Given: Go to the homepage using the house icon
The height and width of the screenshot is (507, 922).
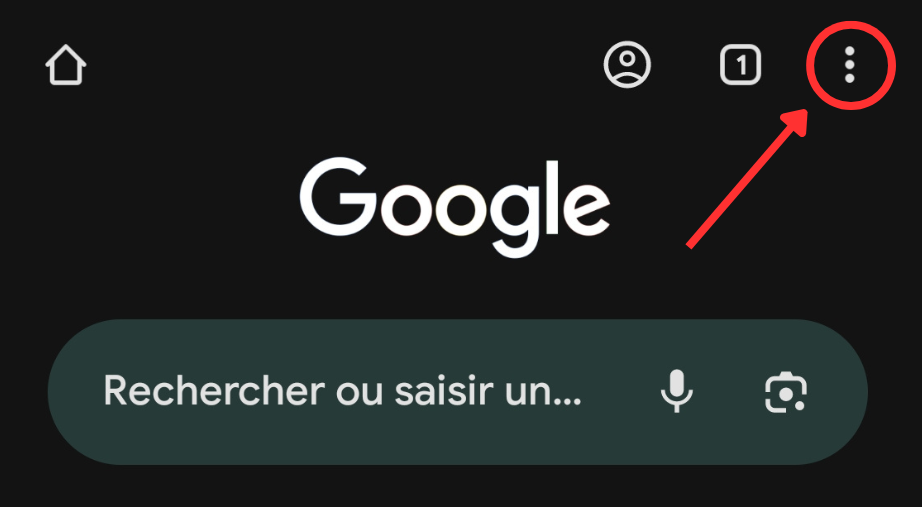Looking at the screenshot, I should pyautogui.click(x=66, y=65).
